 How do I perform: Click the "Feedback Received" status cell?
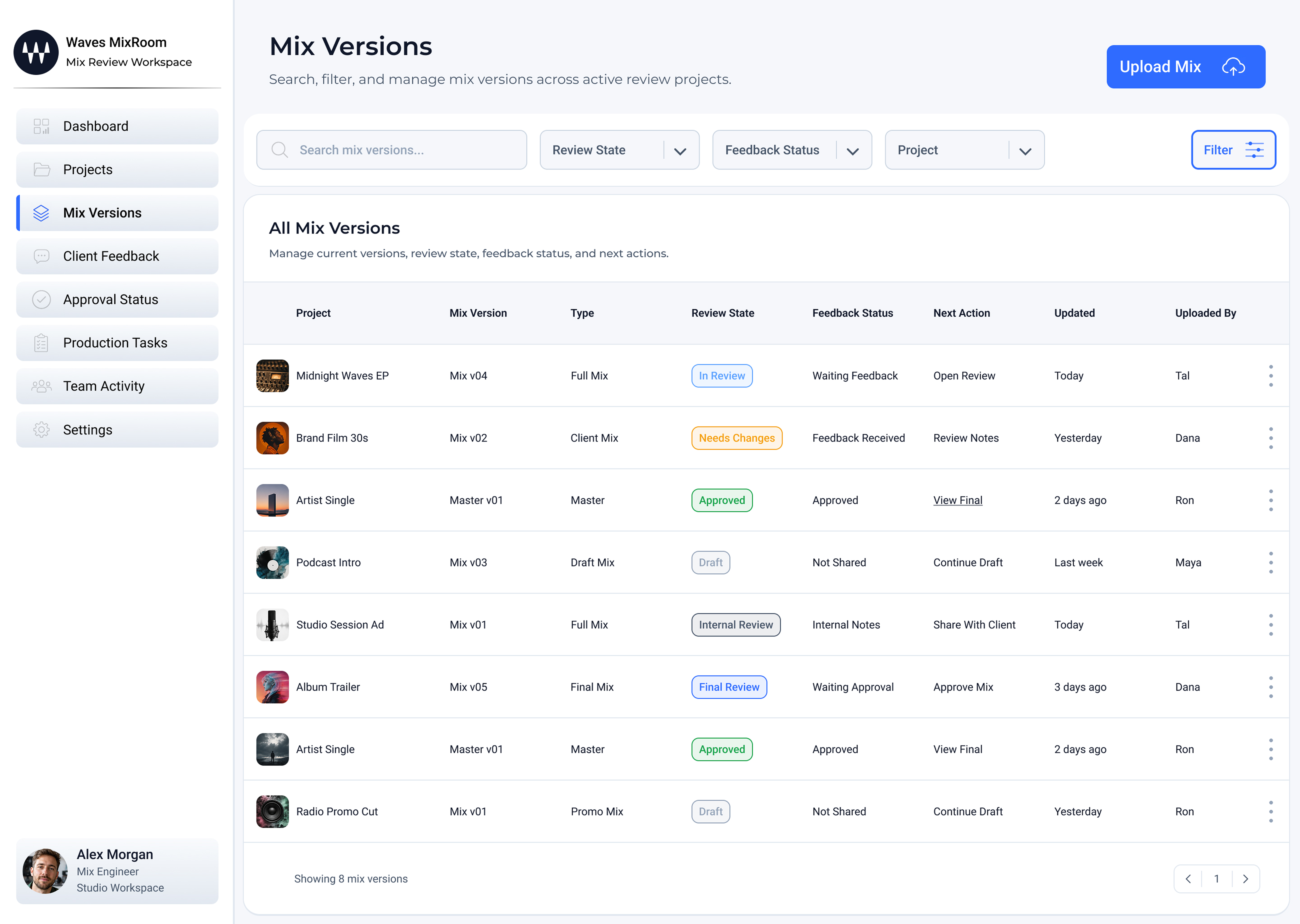858,438
